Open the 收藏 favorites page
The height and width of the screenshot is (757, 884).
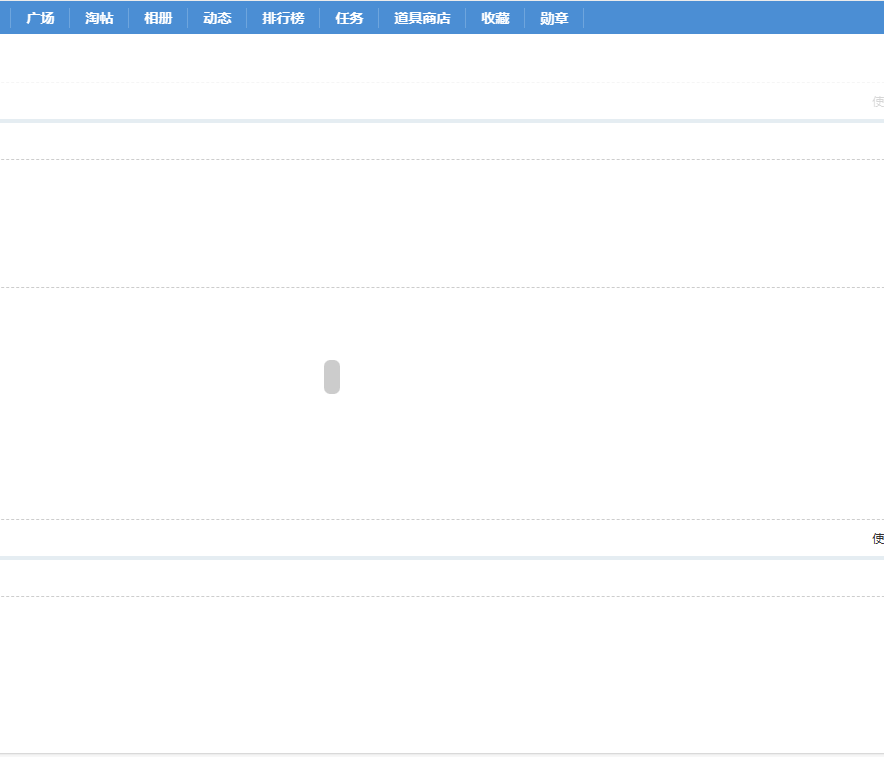pyautogui.click(x=495, y=18)
